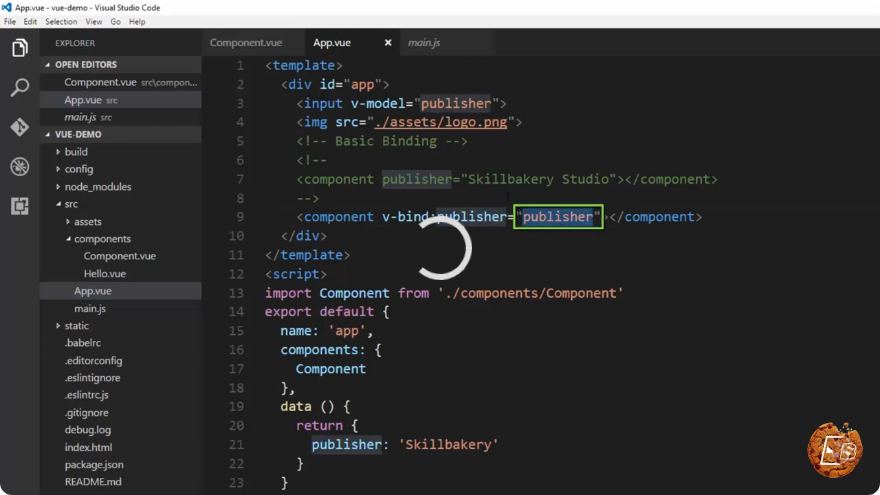Click 'Skillbakery Studio' text on line 7
880x495 pixels.
(x=538, y=180)
